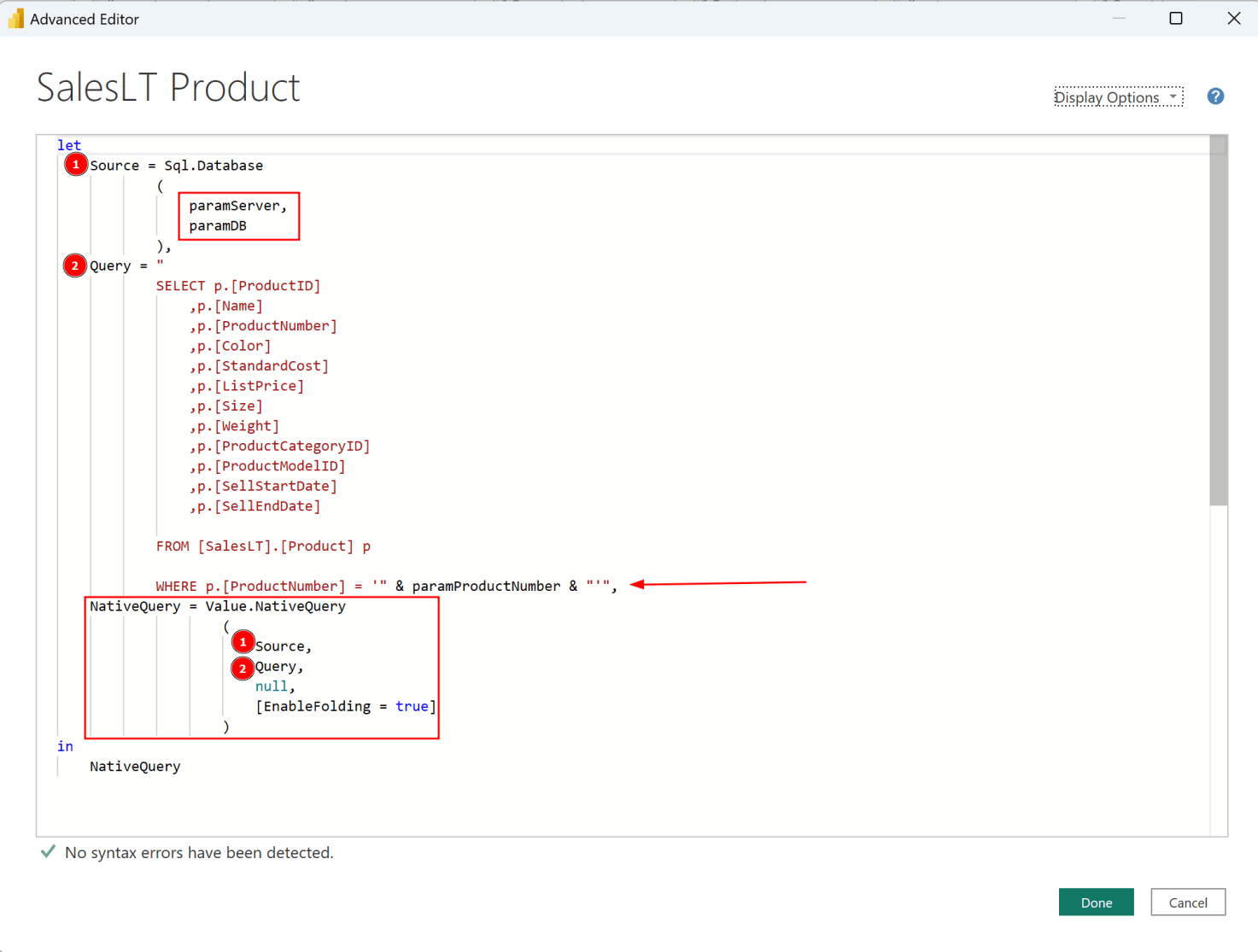Click the ',p.[SellStartDate]' line
Screen dimensions: 1258x952
263,487
